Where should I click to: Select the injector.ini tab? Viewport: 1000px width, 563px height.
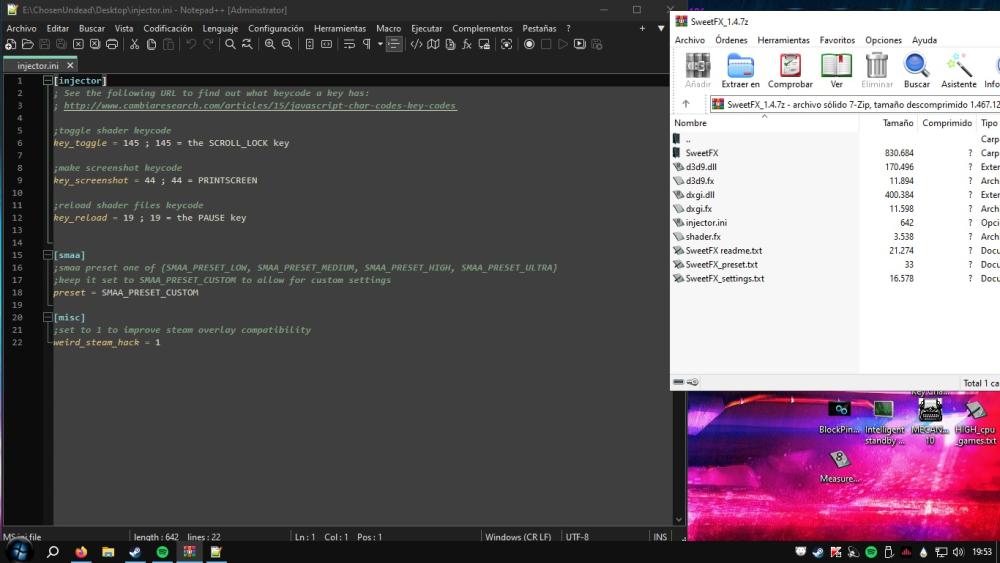[x=38, y=66]
